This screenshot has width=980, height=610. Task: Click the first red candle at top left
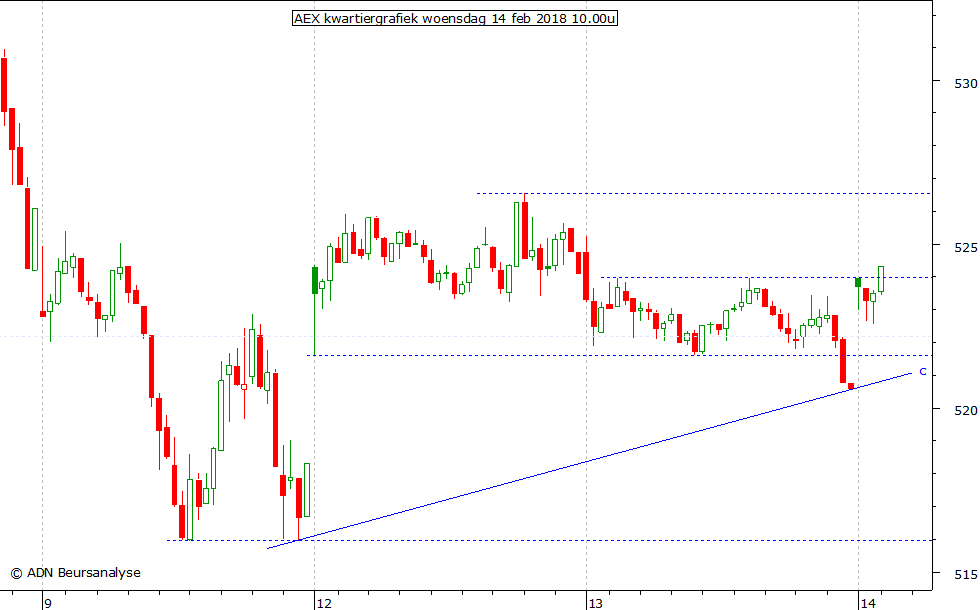tap(4, 84)
